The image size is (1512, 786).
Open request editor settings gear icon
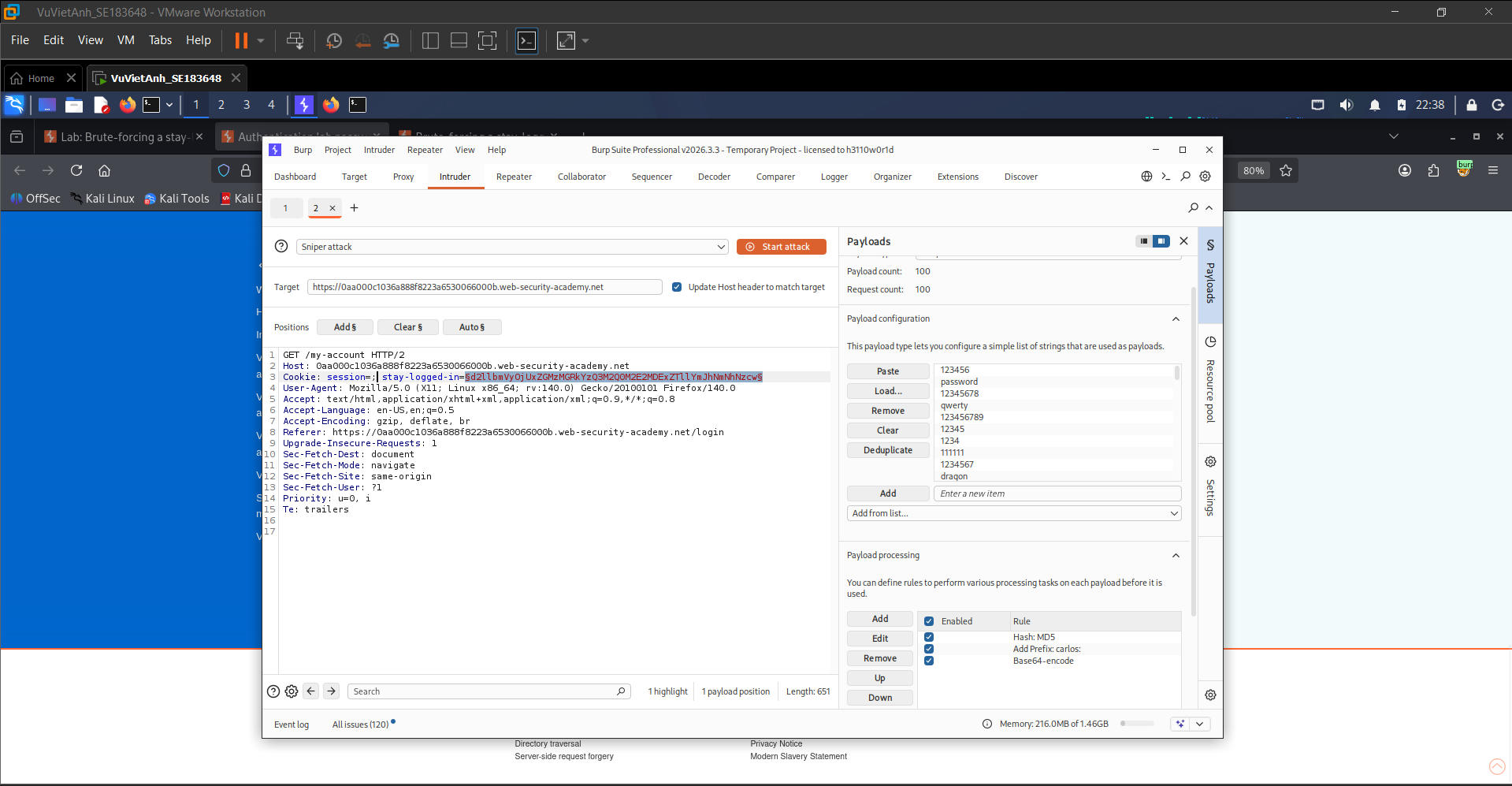click(292, 691)
